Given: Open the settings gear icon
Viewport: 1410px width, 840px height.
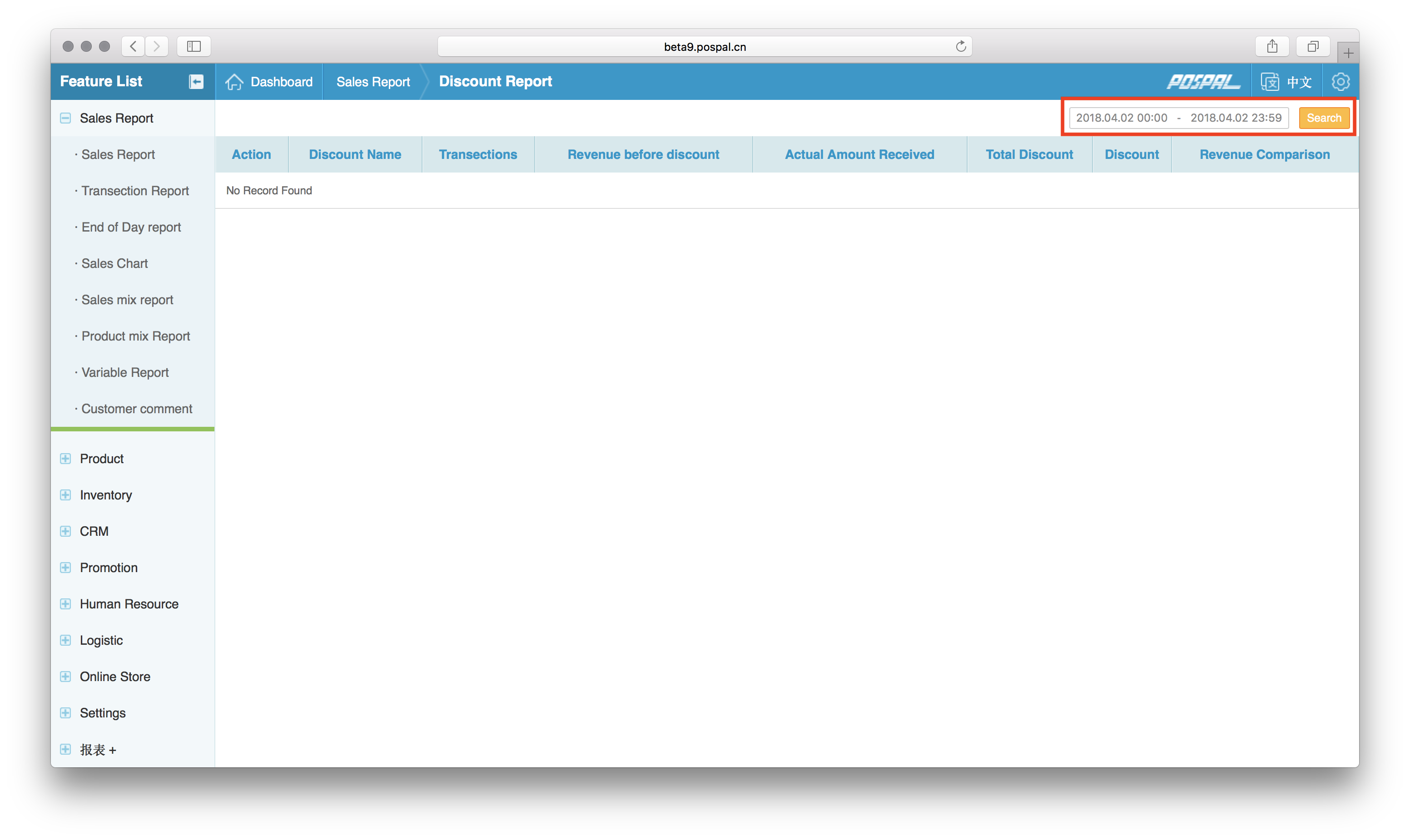Looking at the screenshot, I should tap(1340, 82).
